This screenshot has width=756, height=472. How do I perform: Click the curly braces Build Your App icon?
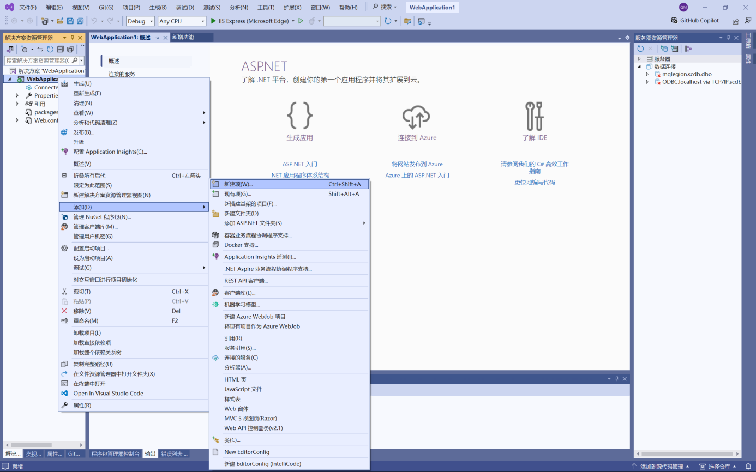click(300, 116)
